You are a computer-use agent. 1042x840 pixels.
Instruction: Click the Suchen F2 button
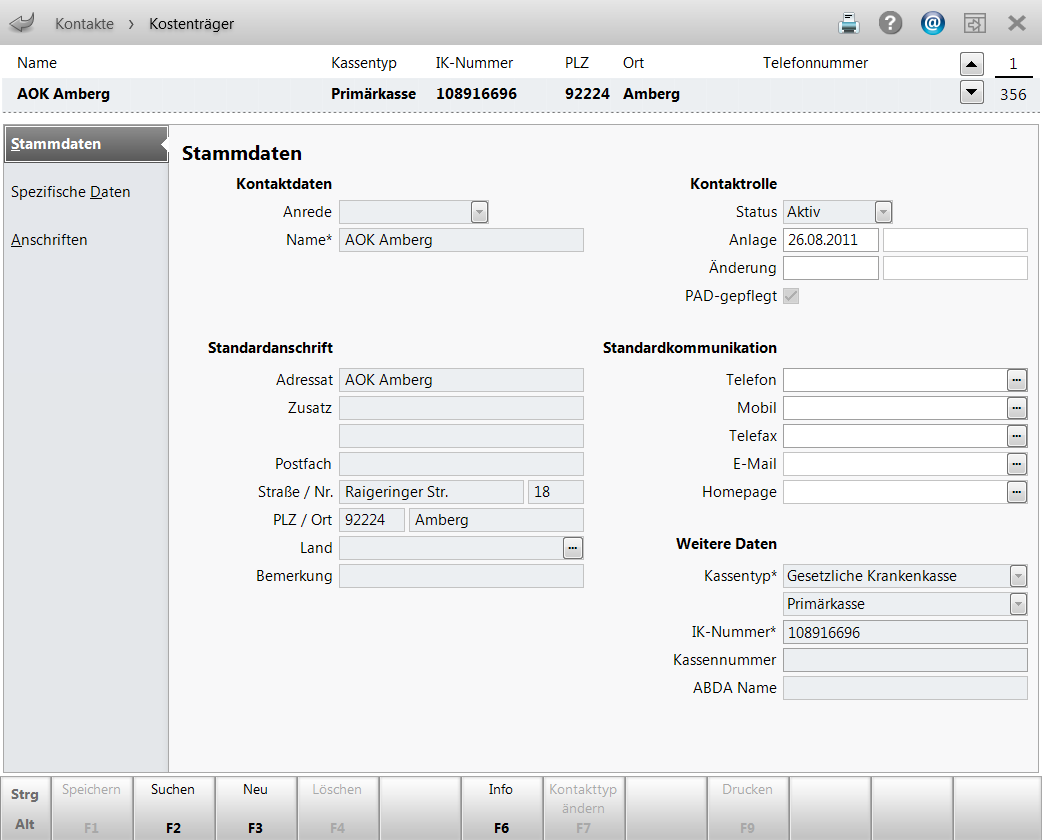pyautogui.click(x=173, y=808)
